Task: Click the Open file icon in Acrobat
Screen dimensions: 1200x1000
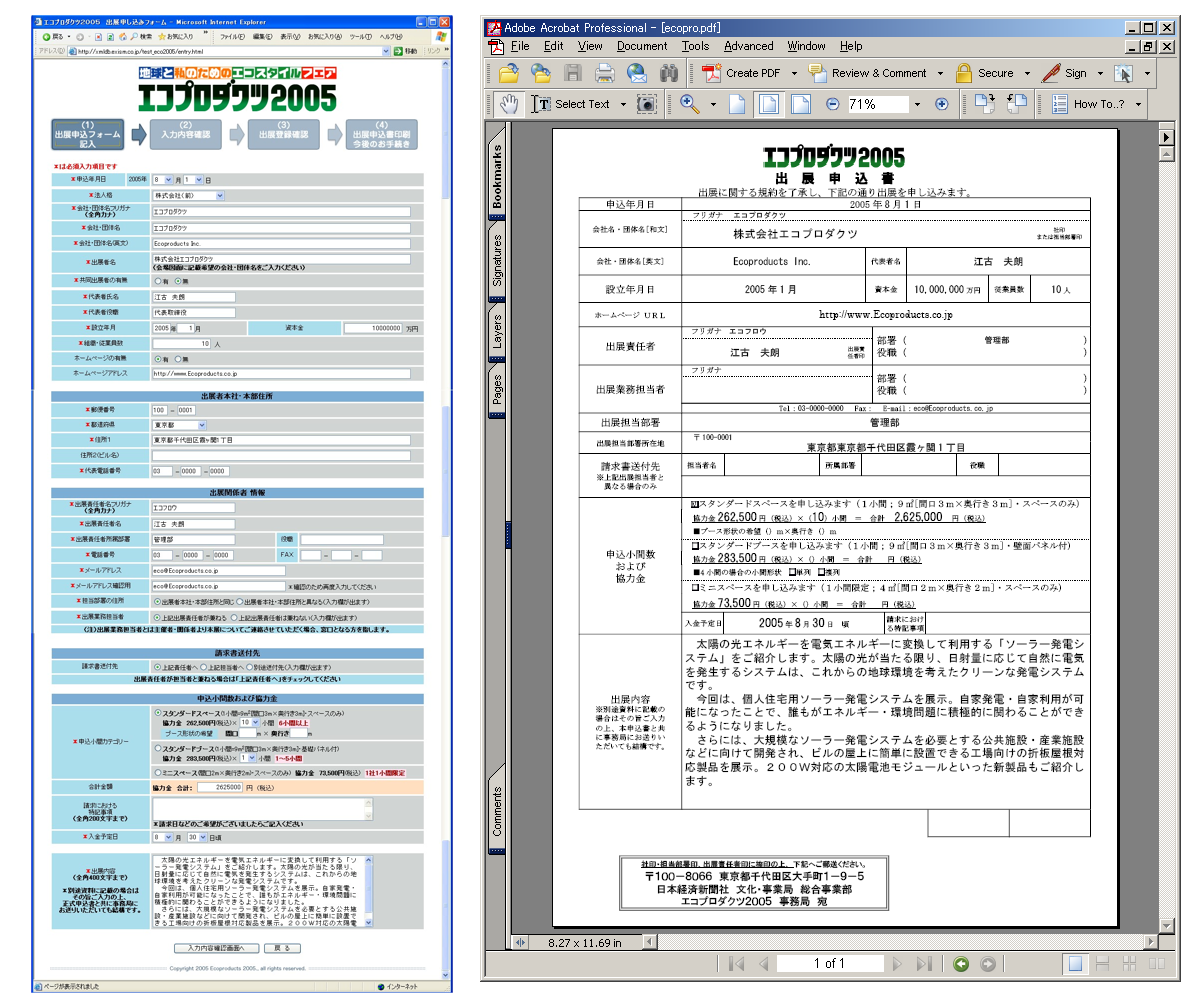Action: [x=509, y=73]
